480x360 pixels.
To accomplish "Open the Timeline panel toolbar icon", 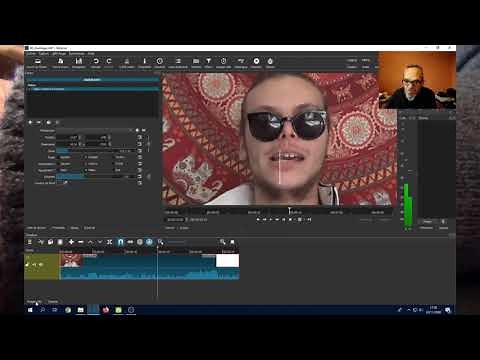I will [241, 61].
